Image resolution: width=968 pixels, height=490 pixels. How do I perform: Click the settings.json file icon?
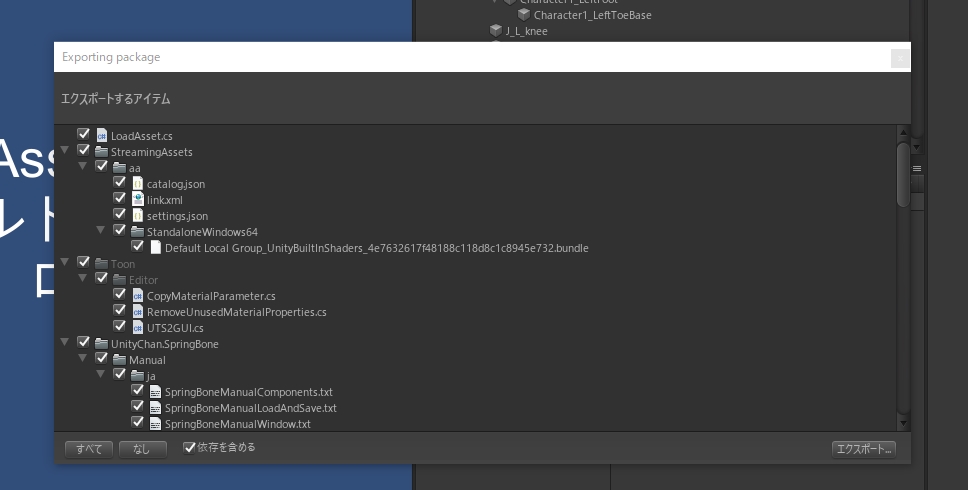[138, 215]
